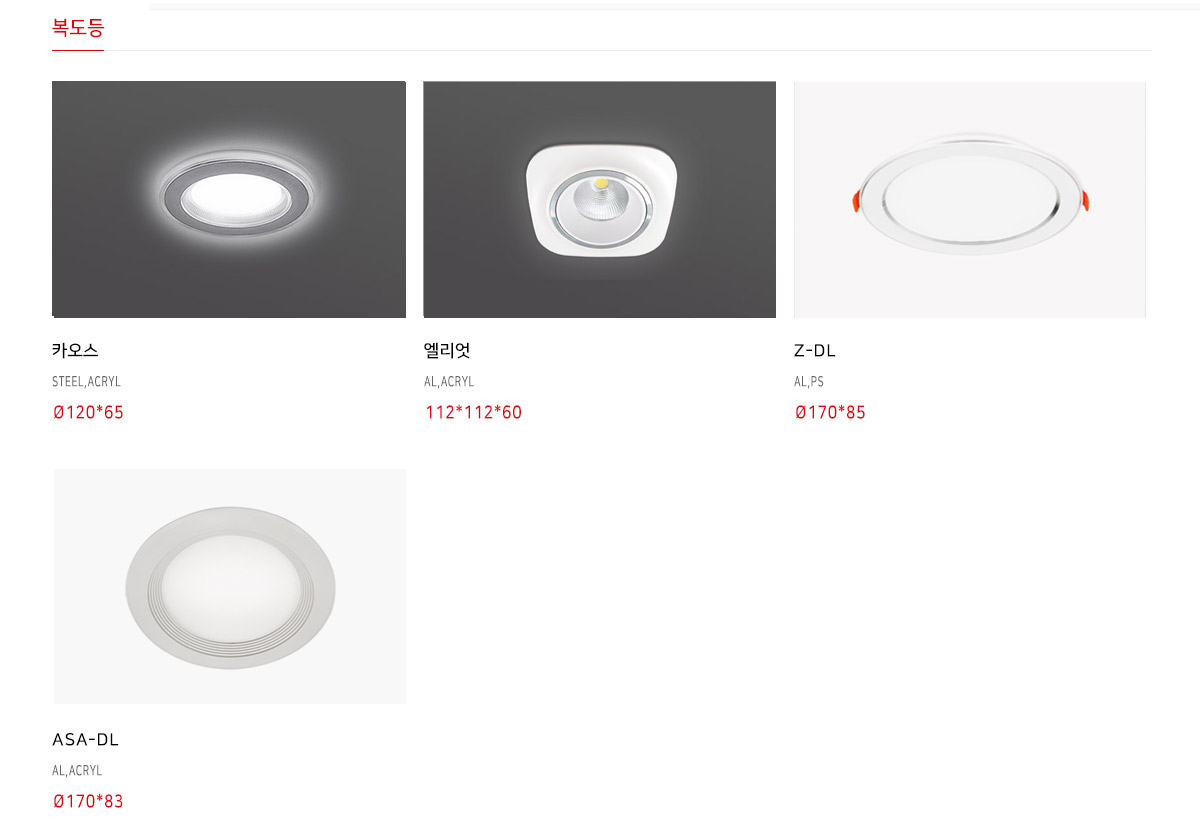Select the AL,PS material label

tap(809, 382)
